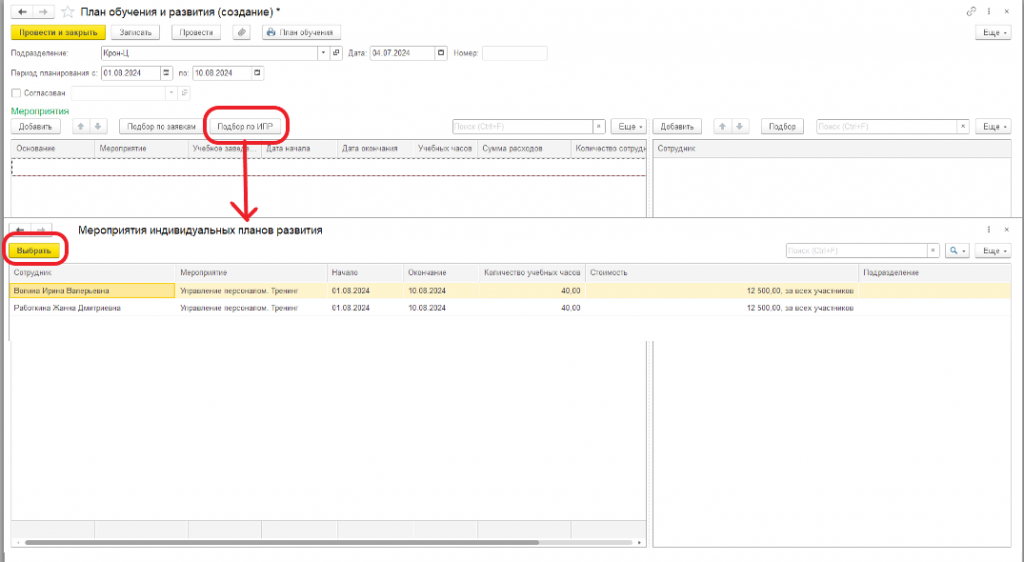Click Провести и закрыть button
Image resolution: width=1024 pixels, height=562 pixels.
58,32
